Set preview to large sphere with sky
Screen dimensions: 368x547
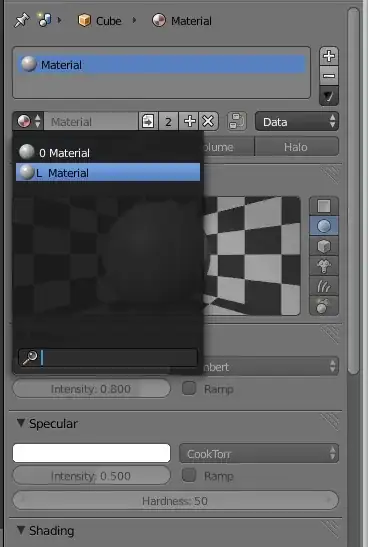[x=324, y=306]
